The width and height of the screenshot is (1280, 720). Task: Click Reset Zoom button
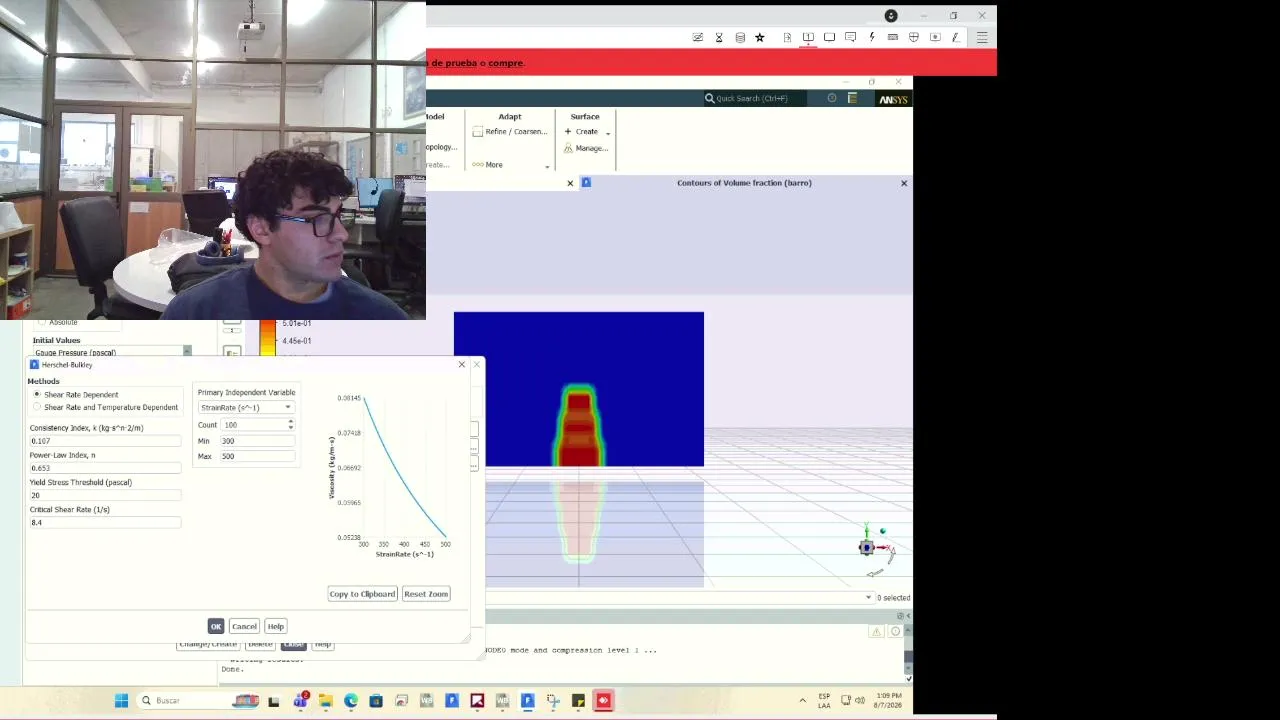(426, 594)
